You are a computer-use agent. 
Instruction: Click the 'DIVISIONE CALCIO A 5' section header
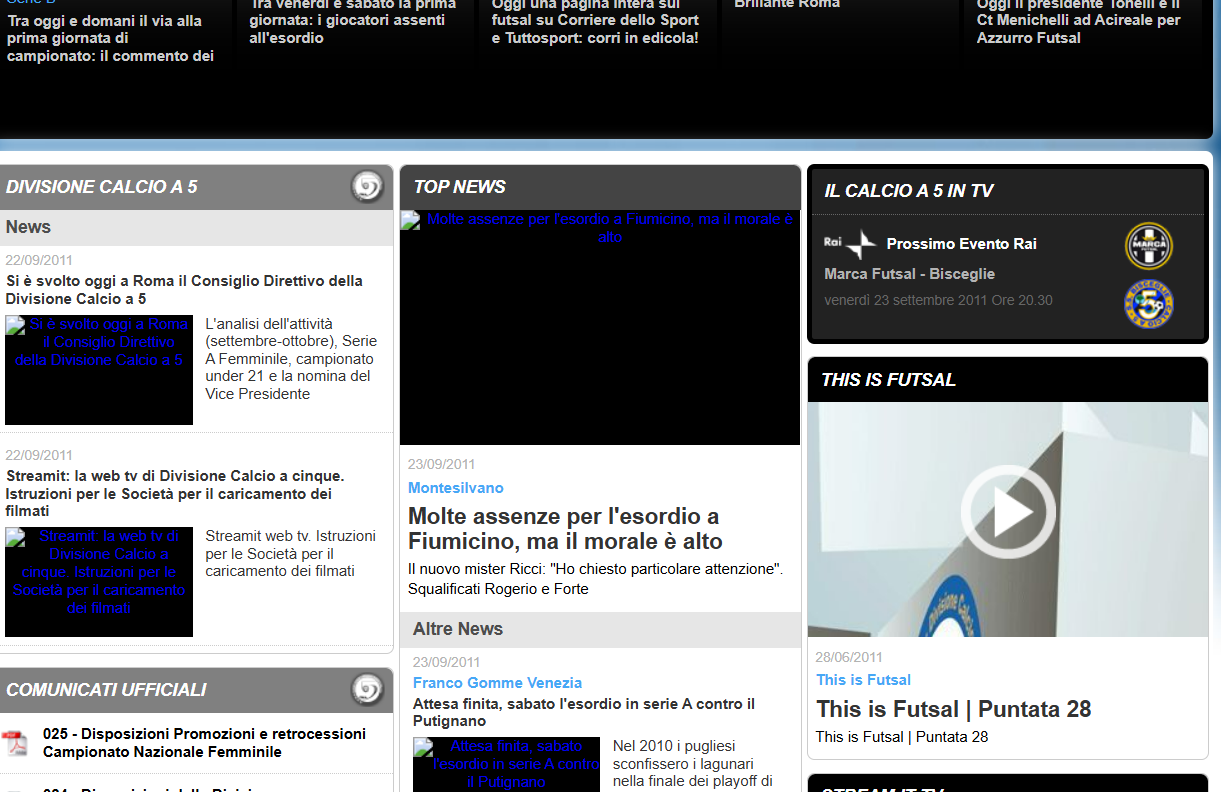click(x=102, y=187)
